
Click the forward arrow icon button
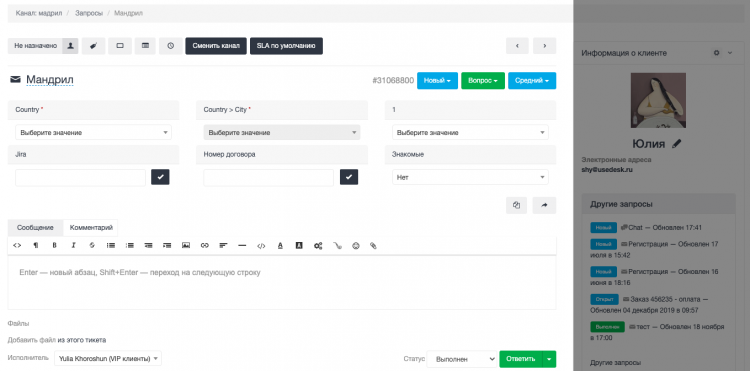(544, 205)
